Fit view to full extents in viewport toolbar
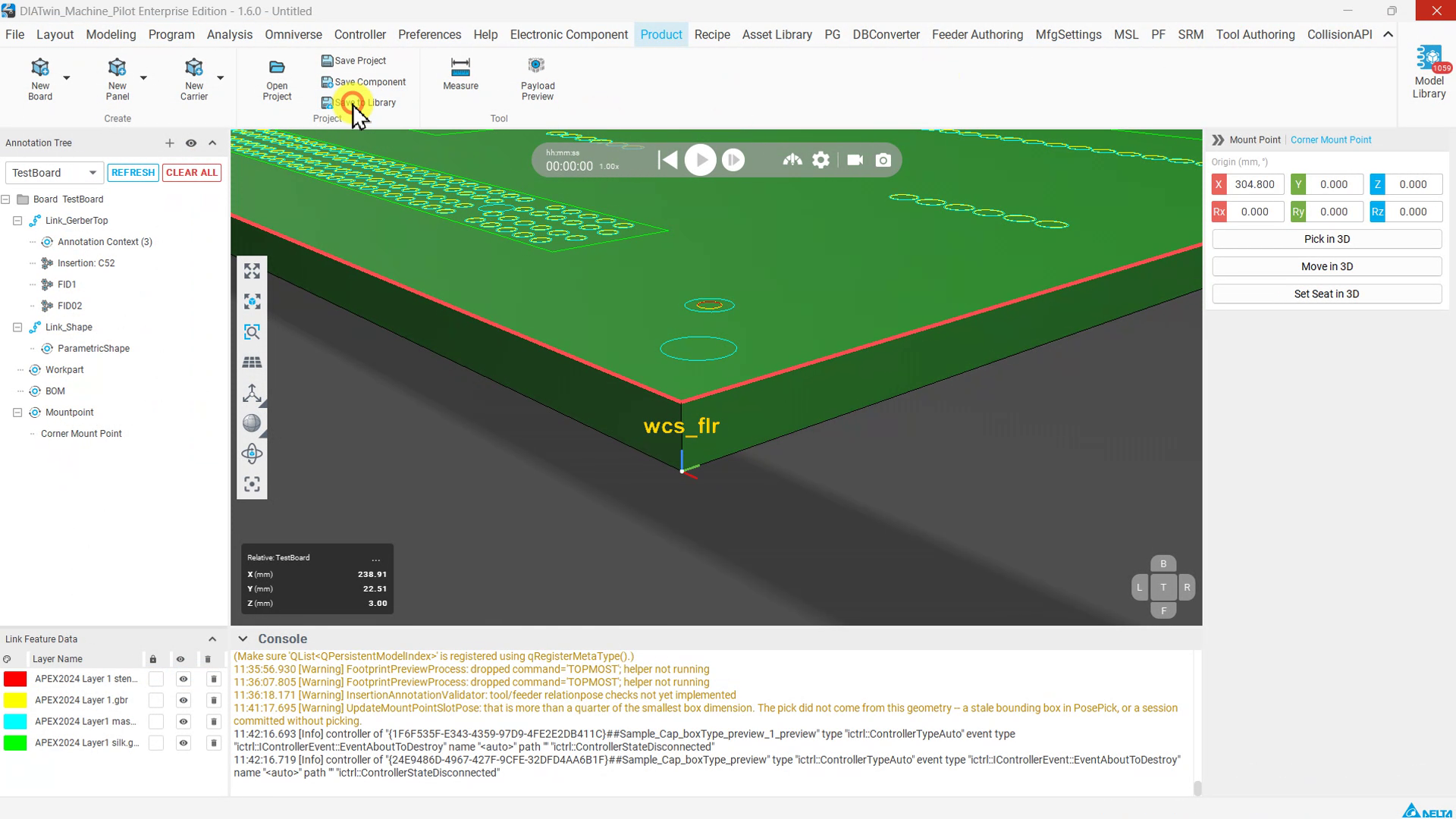Viewport: 1456px width, 819px height. tap(252, 271)
